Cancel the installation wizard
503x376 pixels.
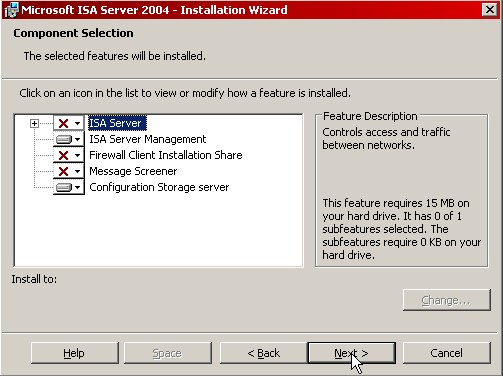click(x=447, y=353)
